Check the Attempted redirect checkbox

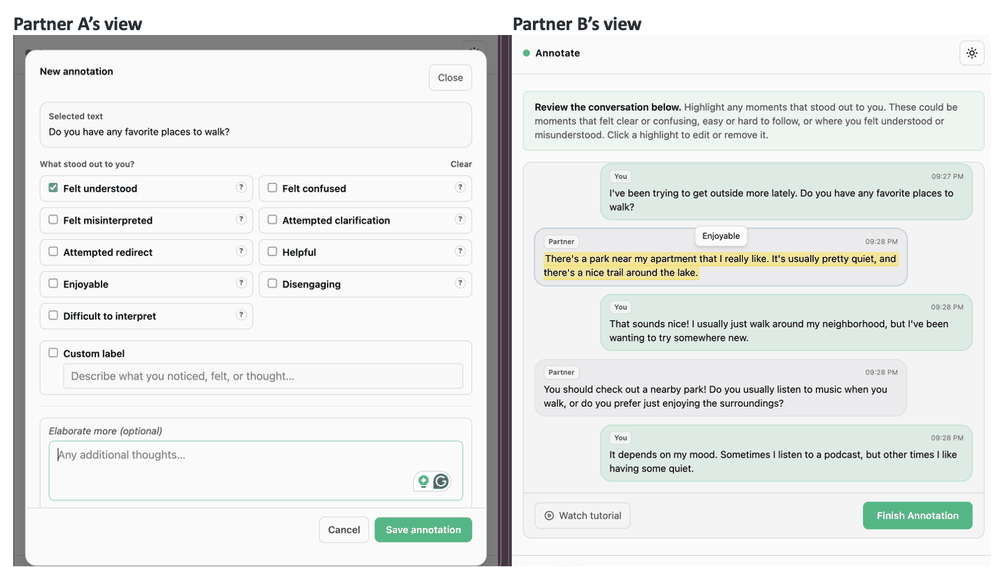(x=53, y=251)
